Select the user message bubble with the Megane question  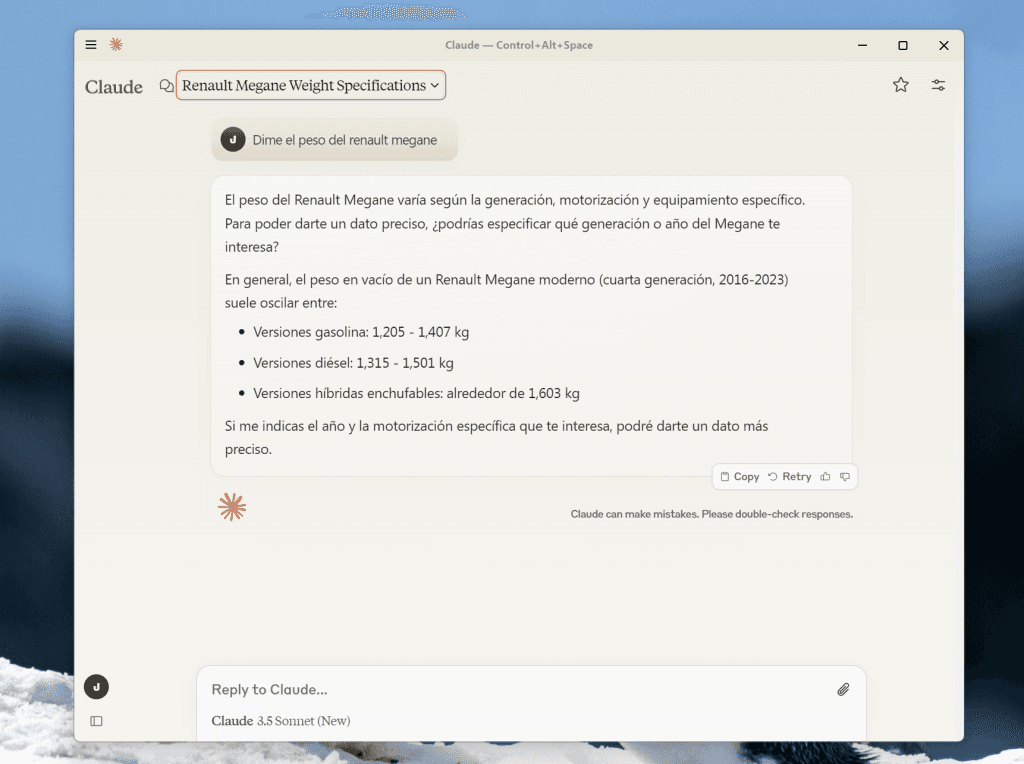pos(334,140)
